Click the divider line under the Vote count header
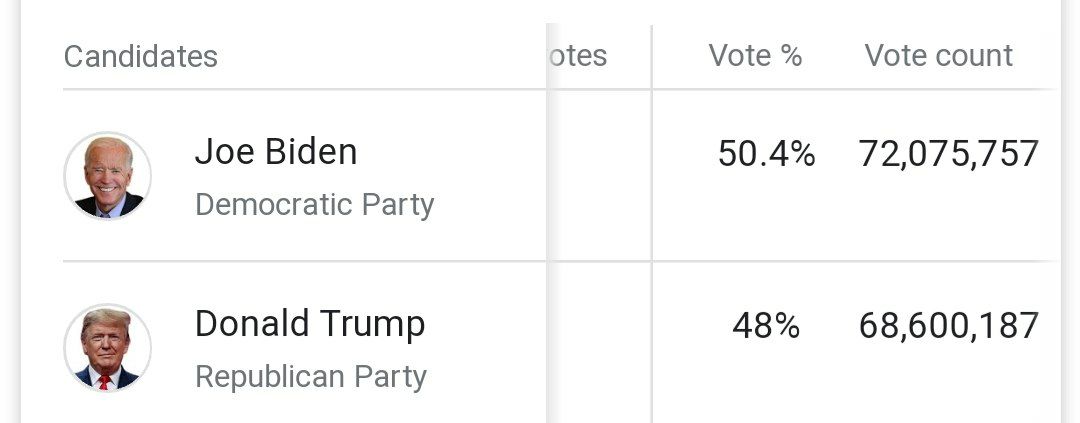The image size is (1080, 423). tap(940, 90)
